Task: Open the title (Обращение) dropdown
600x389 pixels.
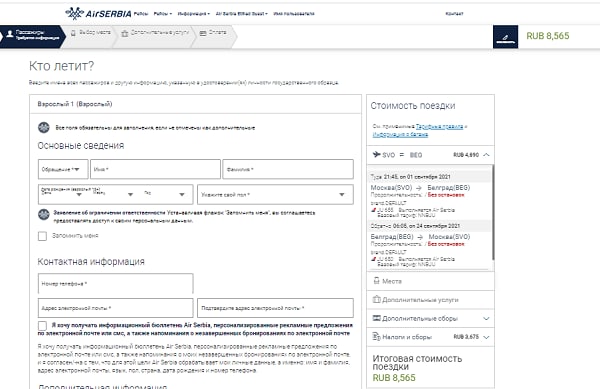Action: tap(63, 169)
